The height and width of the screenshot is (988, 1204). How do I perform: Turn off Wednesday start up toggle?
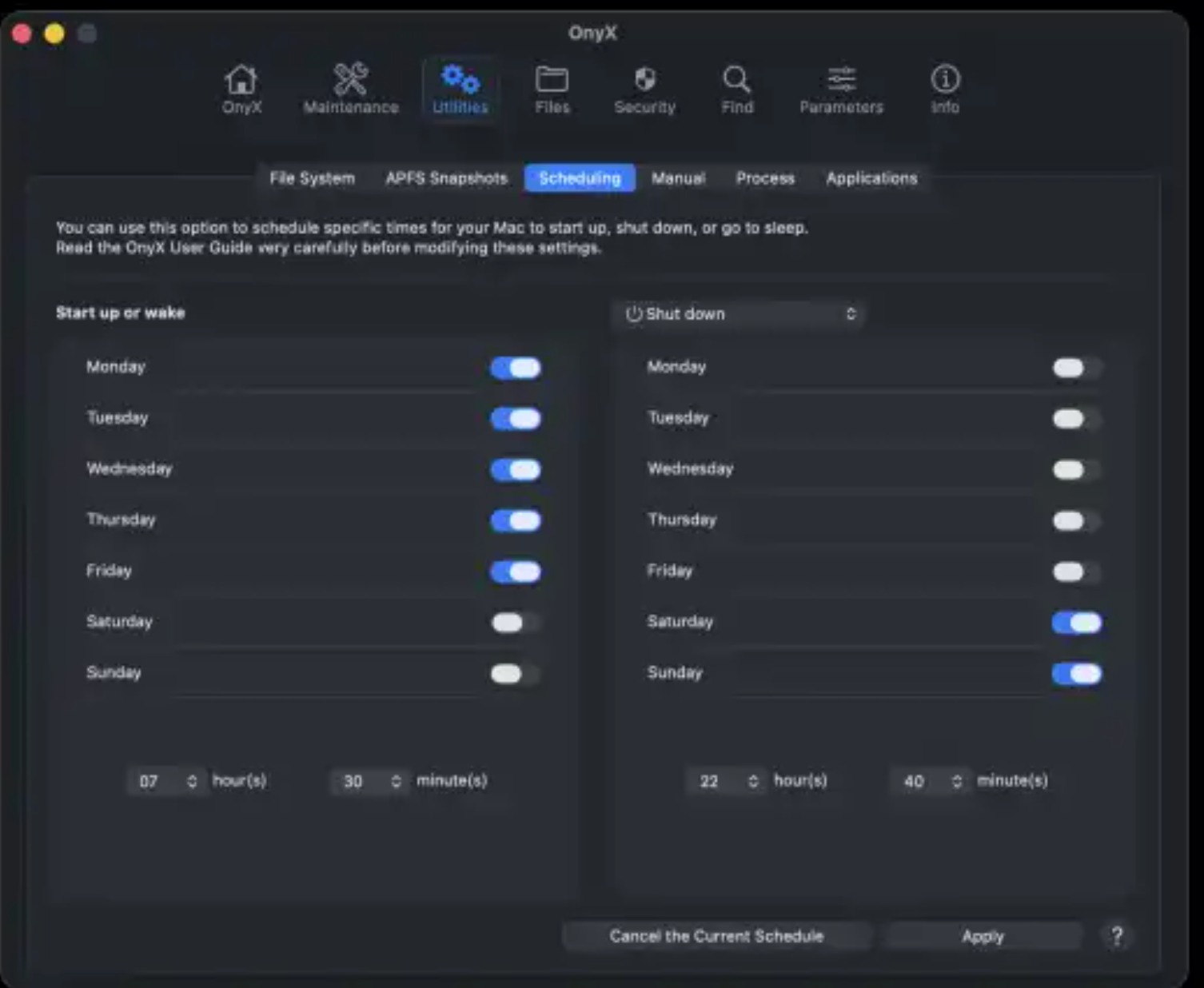coord(516,470)
